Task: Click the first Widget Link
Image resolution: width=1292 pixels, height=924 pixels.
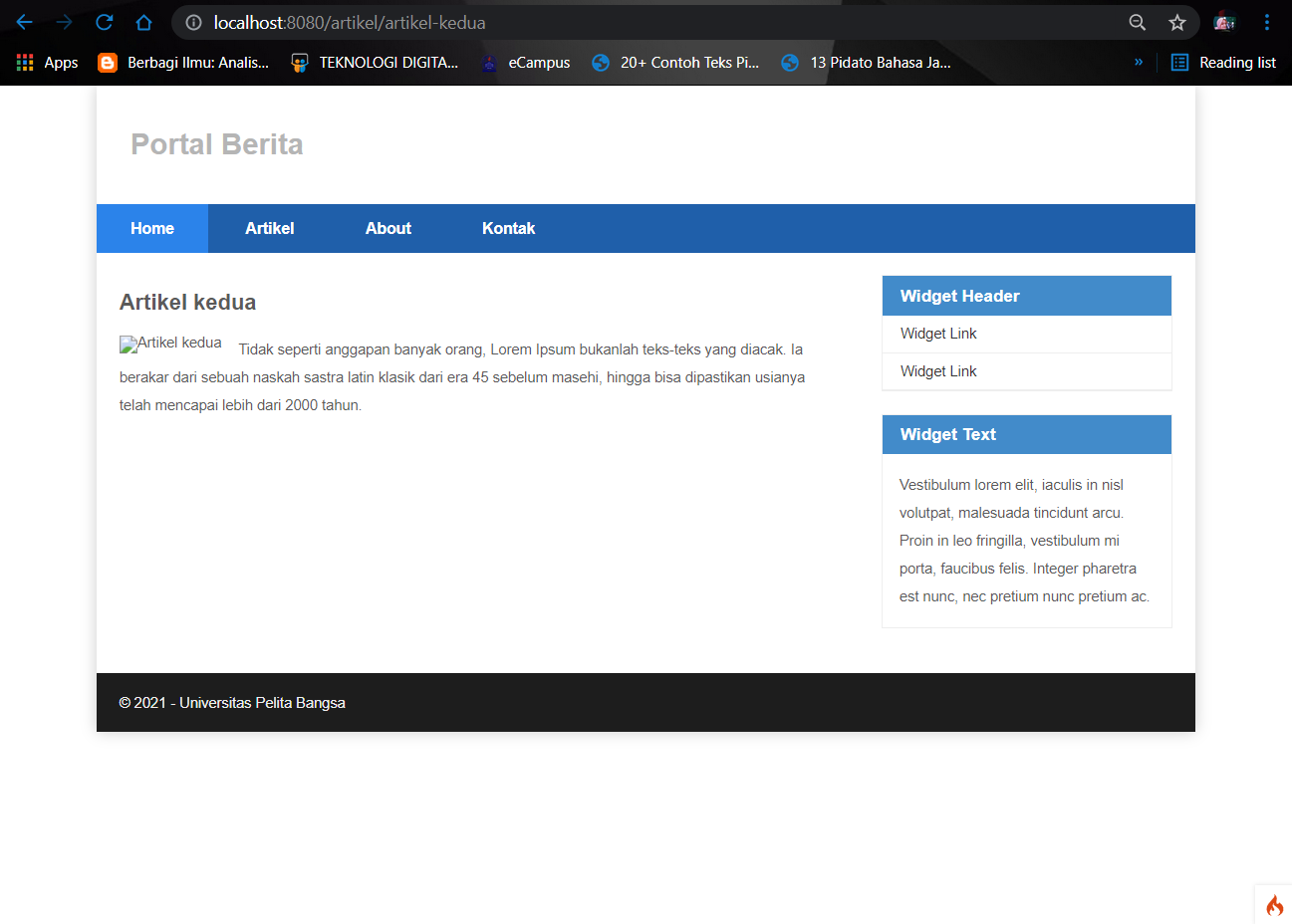Action: (x=937, y=334)
